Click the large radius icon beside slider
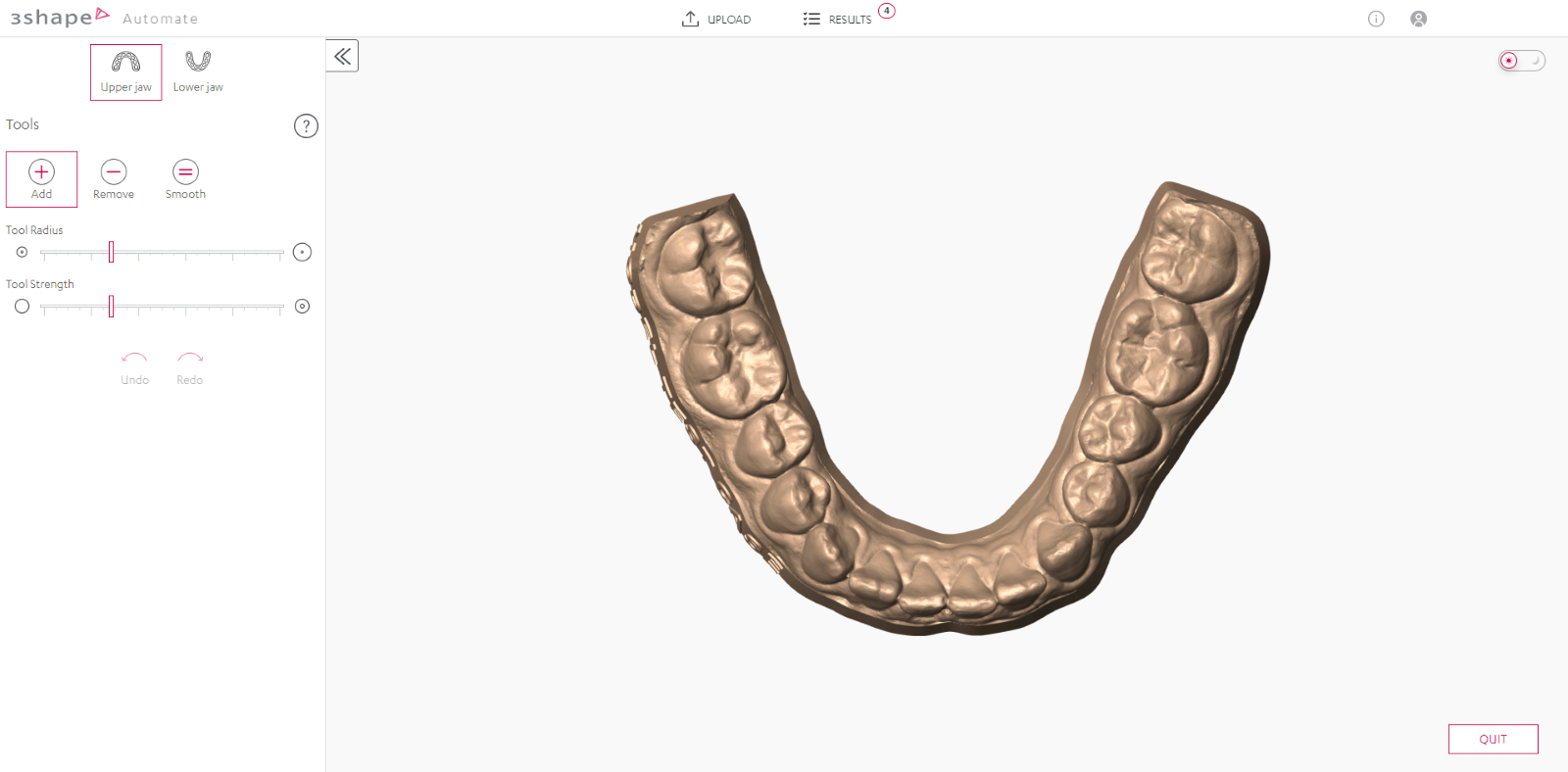This screenshot has width=1568, height=772. click(302, 253)
